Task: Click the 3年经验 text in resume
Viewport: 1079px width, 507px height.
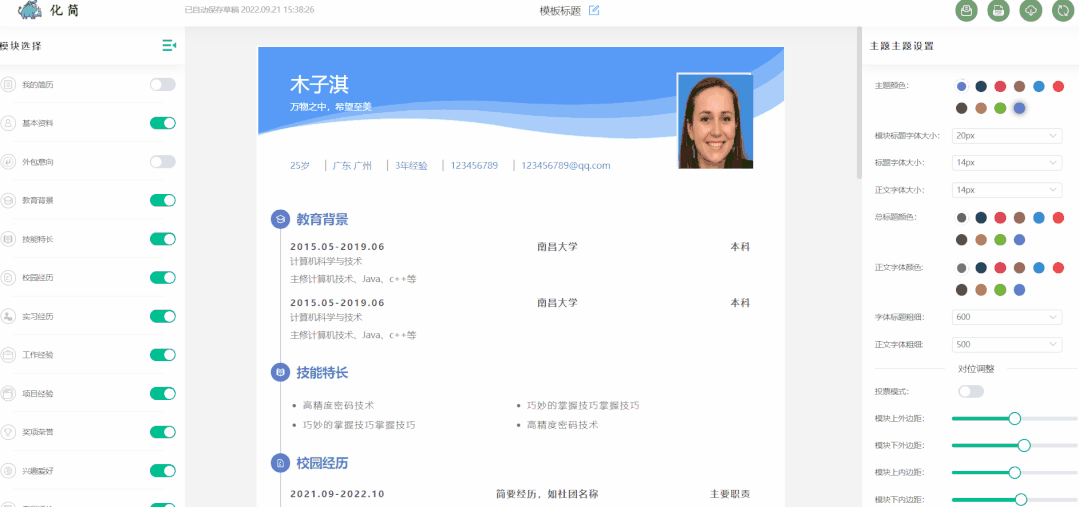Action: point(411,166)
